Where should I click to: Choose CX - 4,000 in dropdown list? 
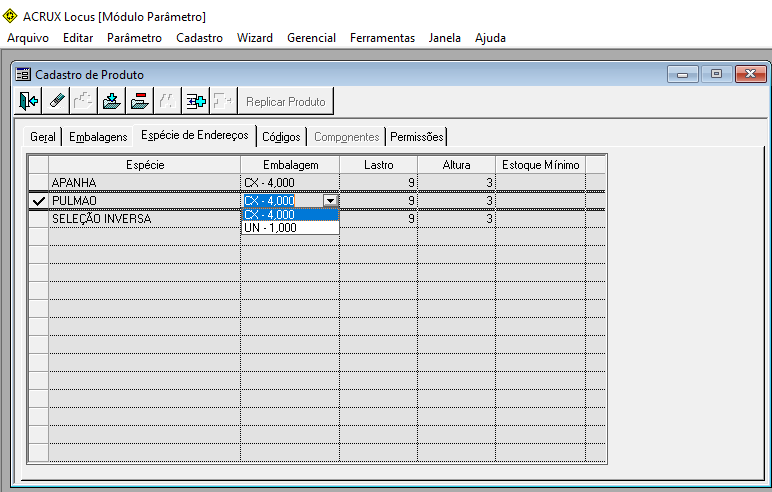coord(290,215)
